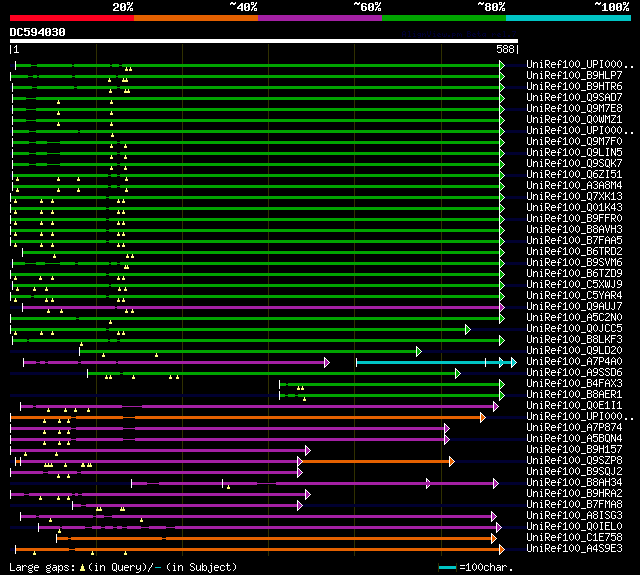Click the arrowhead ending A7P874's purple alignment
640x575 pixels.
447,428
